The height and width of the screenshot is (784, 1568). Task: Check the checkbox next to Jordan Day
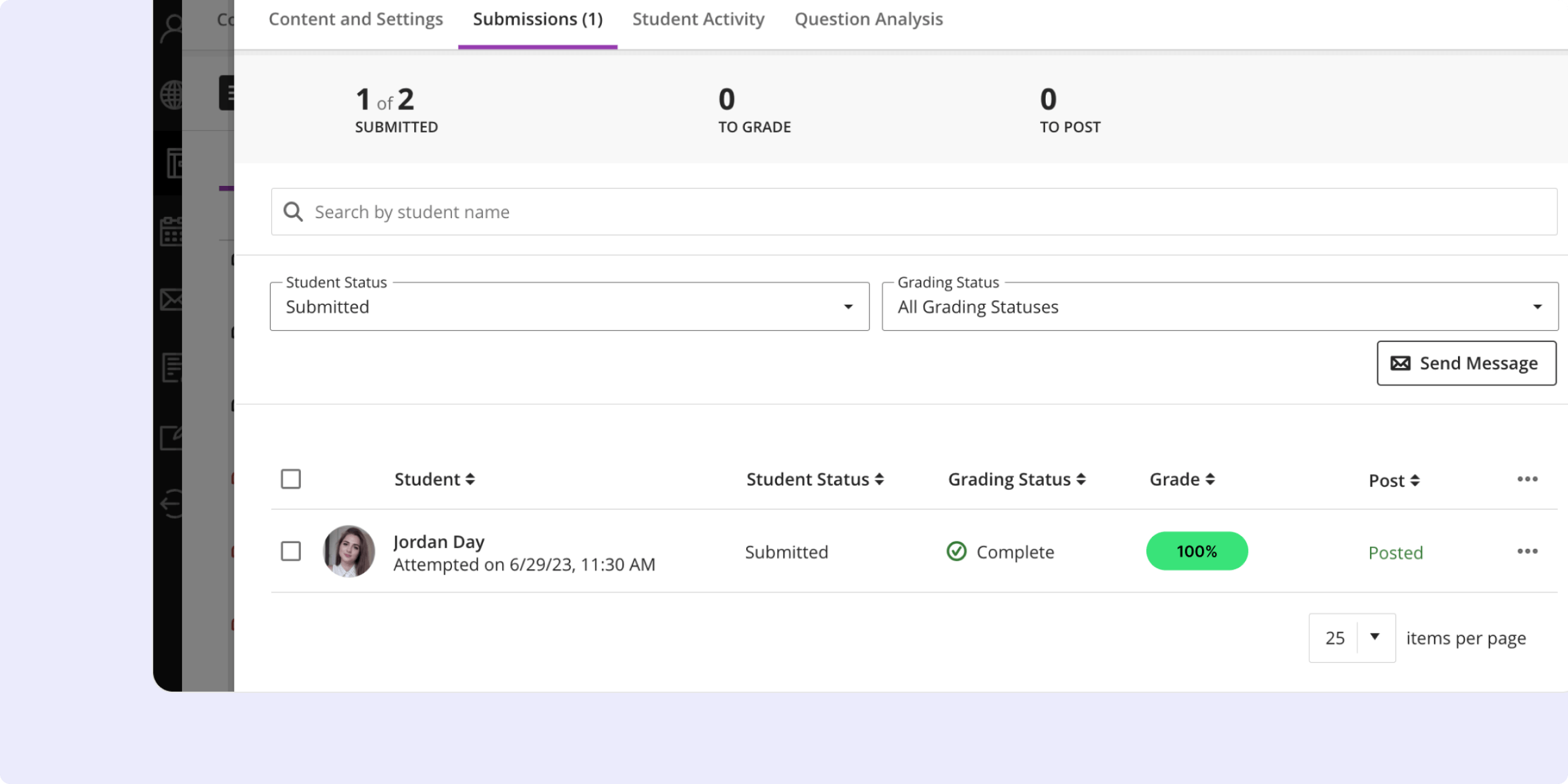pyautogui.click(x=291, y=551)
